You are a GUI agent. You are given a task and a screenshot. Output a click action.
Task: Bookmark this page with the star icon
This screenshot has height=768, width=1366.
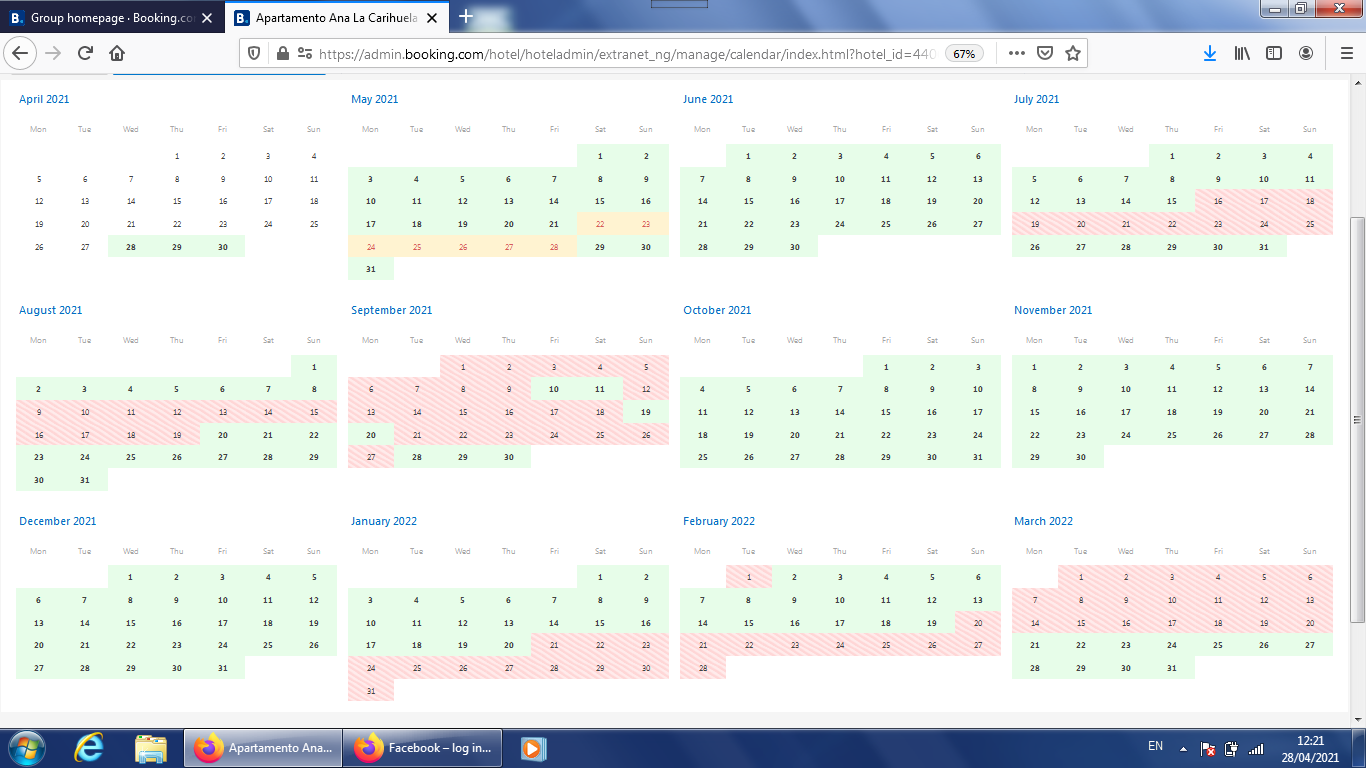pyautogui.click(x=1073, y=54)
